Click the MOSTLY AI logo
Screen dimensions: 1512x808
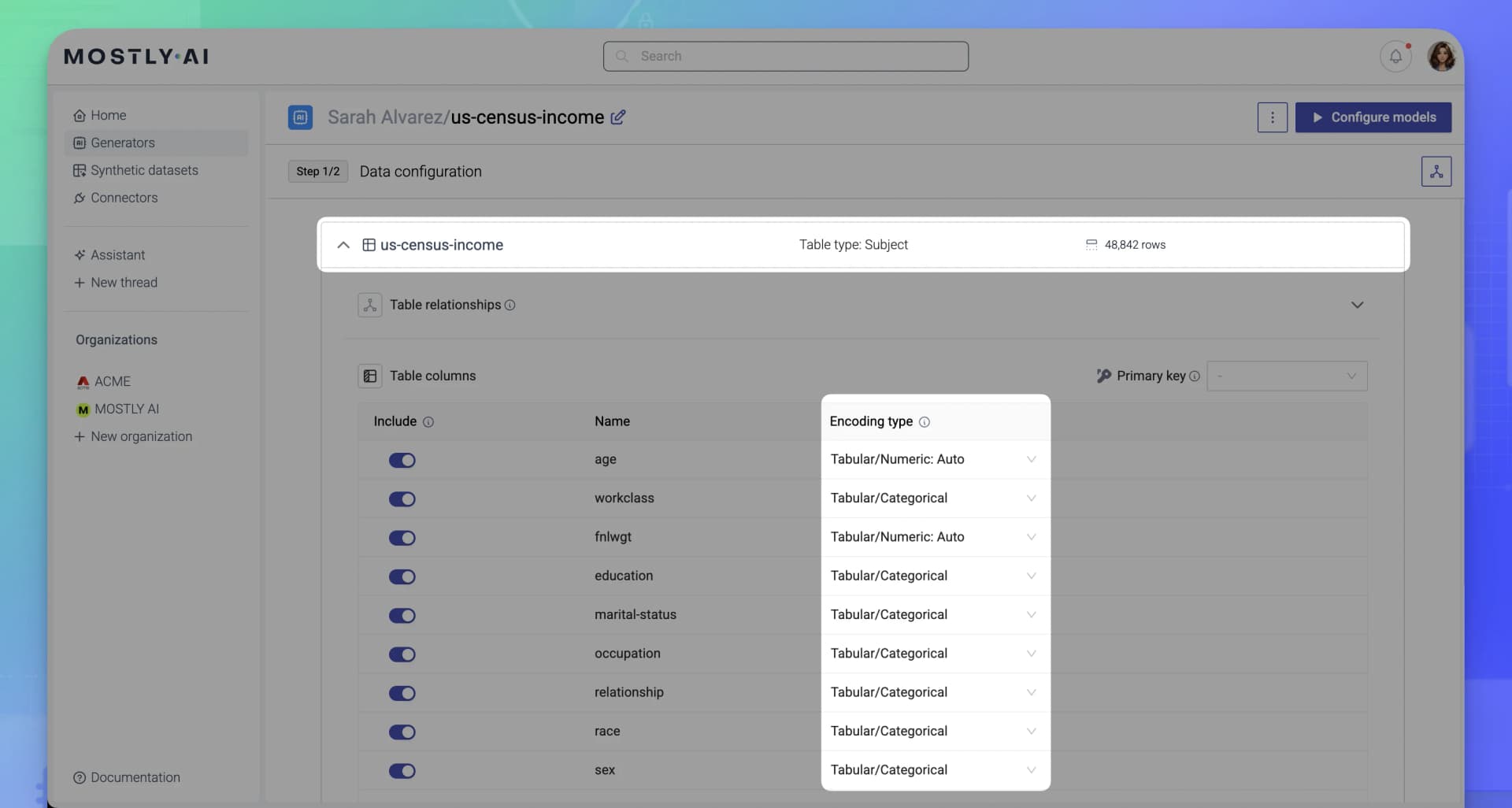pos(135,56)
